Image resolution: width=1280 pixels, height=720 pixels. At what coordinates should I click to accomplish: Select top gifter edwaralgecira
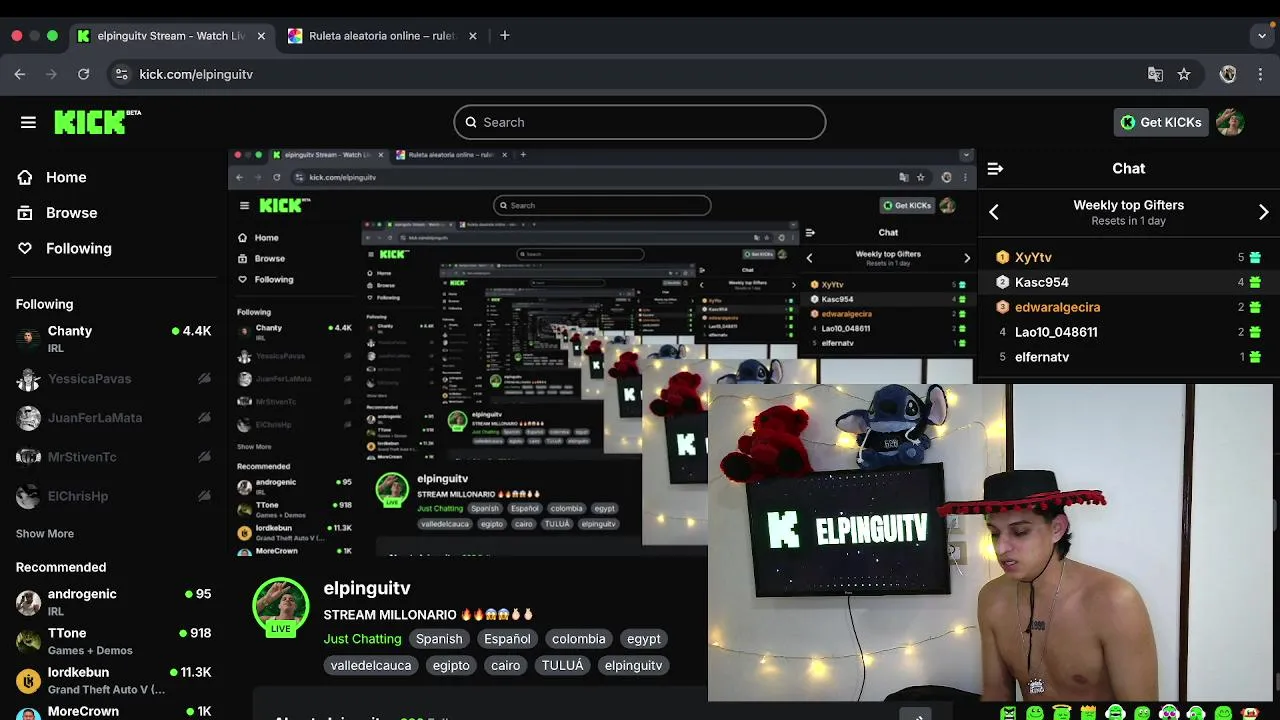tap(1057, 307)
